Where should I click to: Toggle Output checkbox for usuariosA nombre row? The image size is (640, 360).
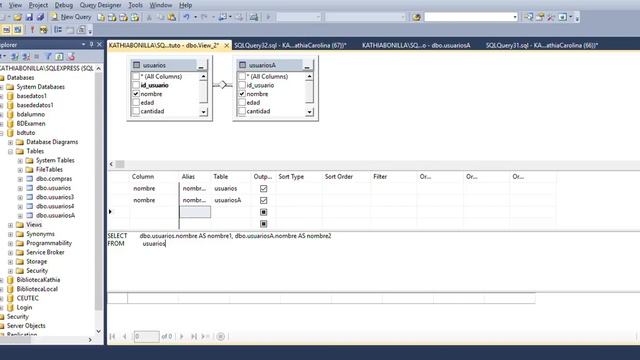click(x=263, y=200)
